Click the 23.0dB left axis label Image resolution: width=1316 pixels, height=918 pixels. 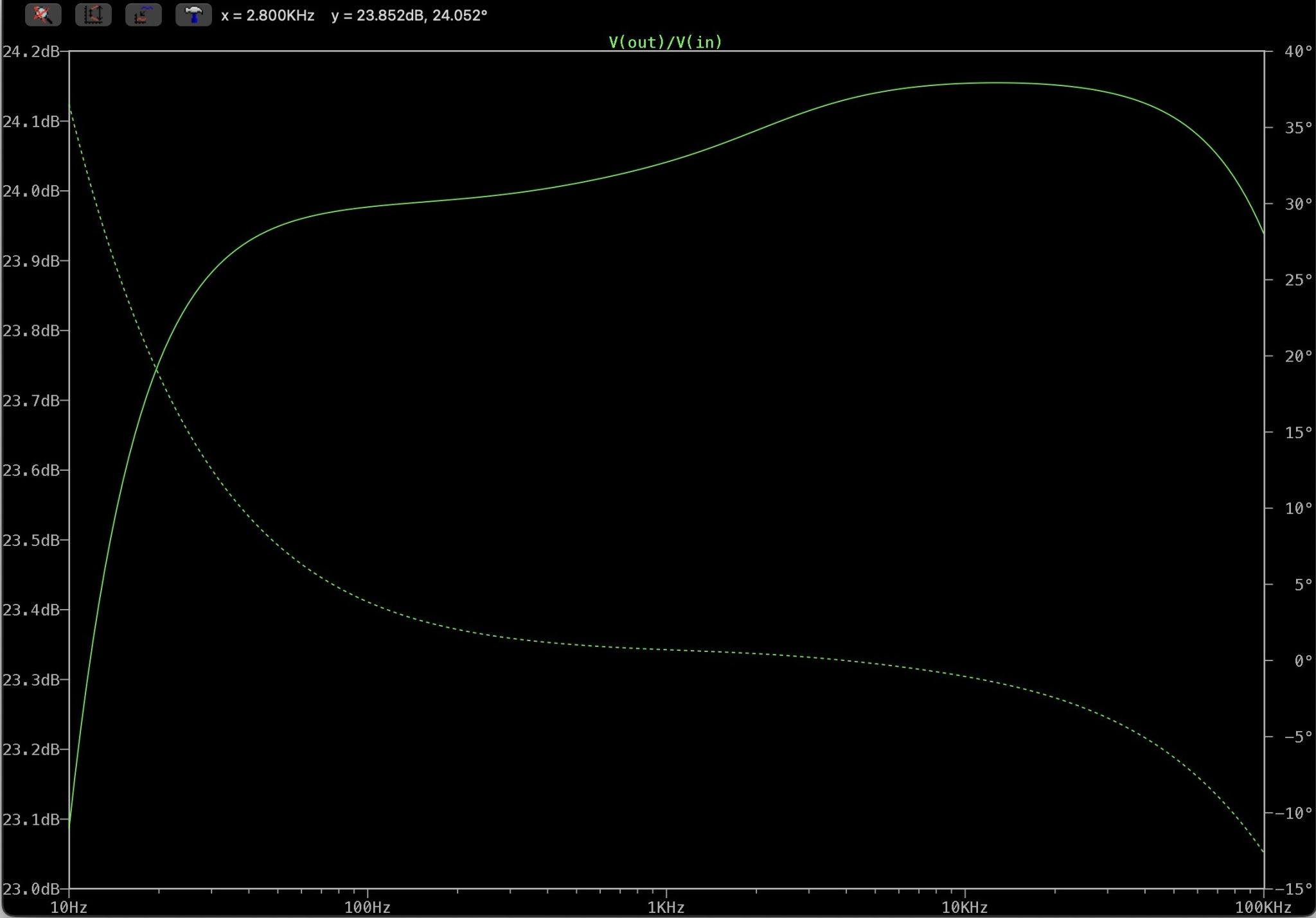pos(31,889)
